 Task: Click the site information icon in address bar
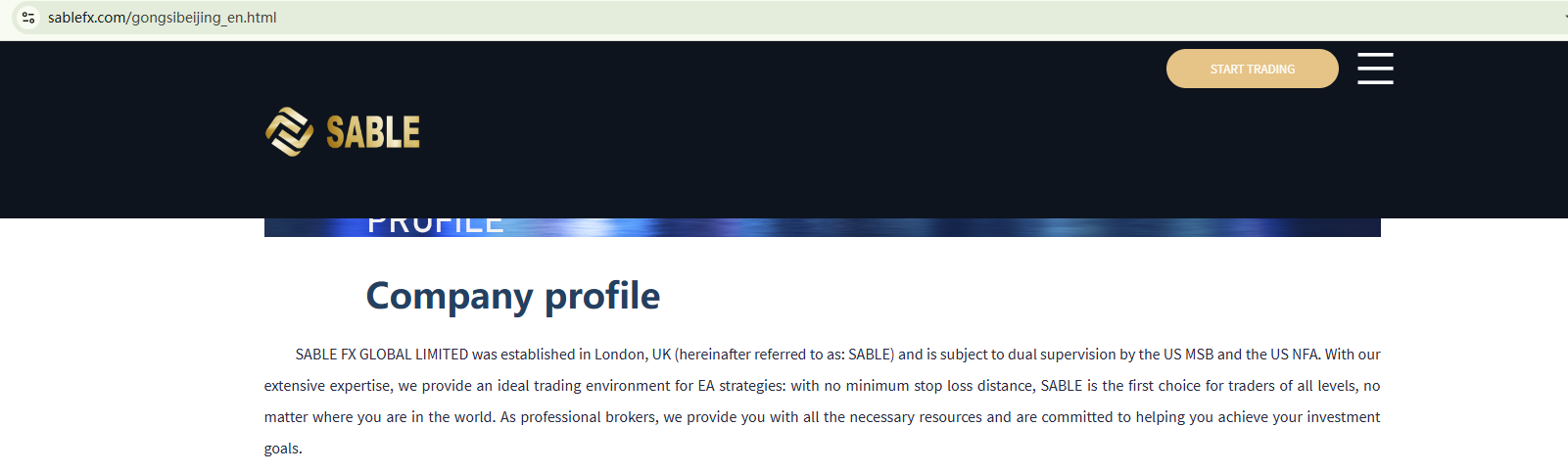(28, 18)
